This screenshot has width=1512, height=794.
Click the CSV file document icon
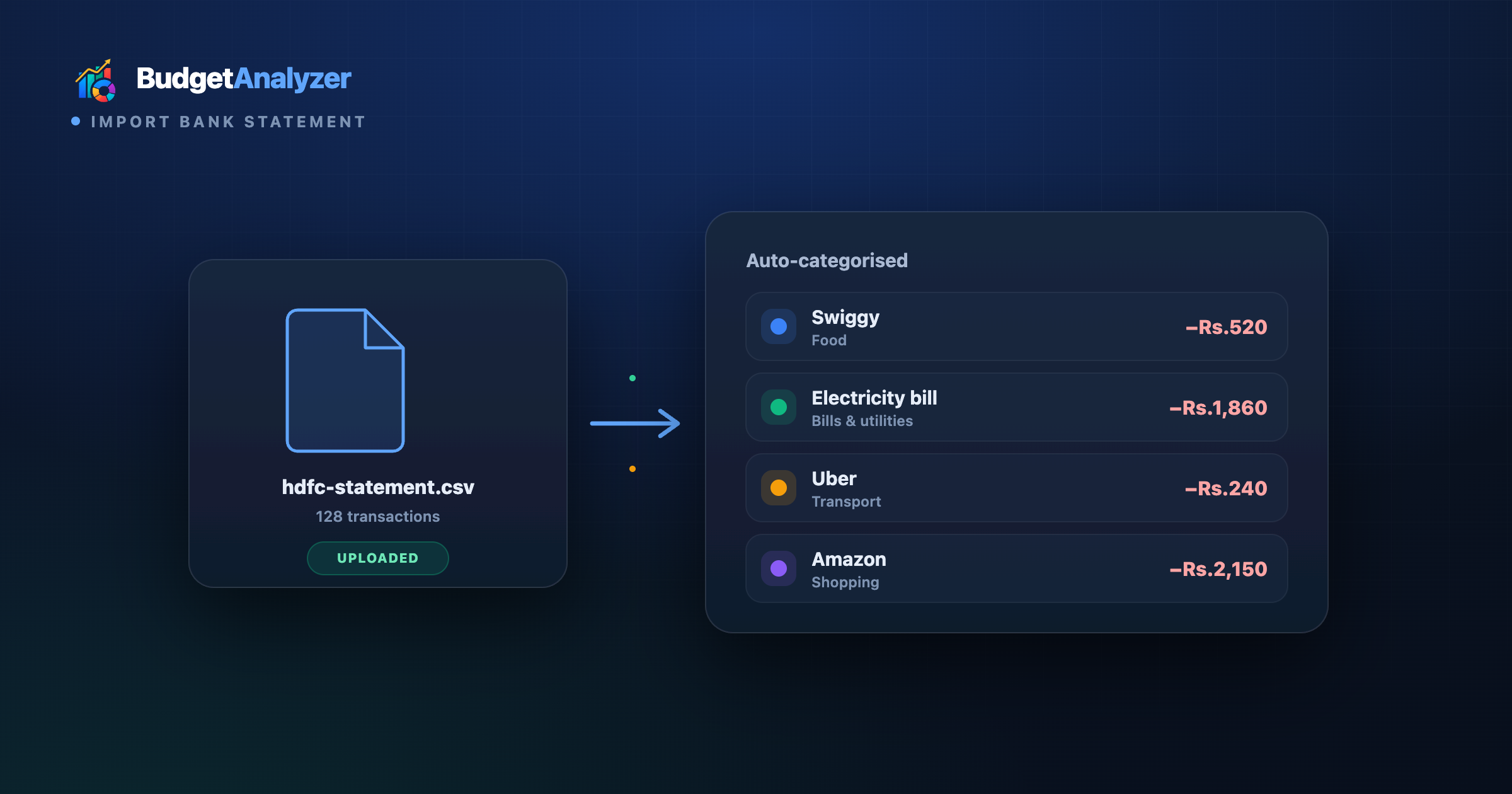(345, 380)
